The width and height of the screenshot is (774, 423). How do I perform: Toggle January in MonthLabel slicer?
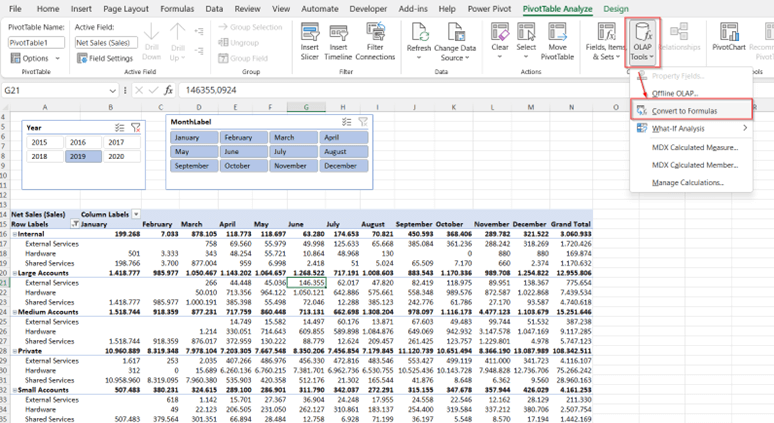pos(194,138)
